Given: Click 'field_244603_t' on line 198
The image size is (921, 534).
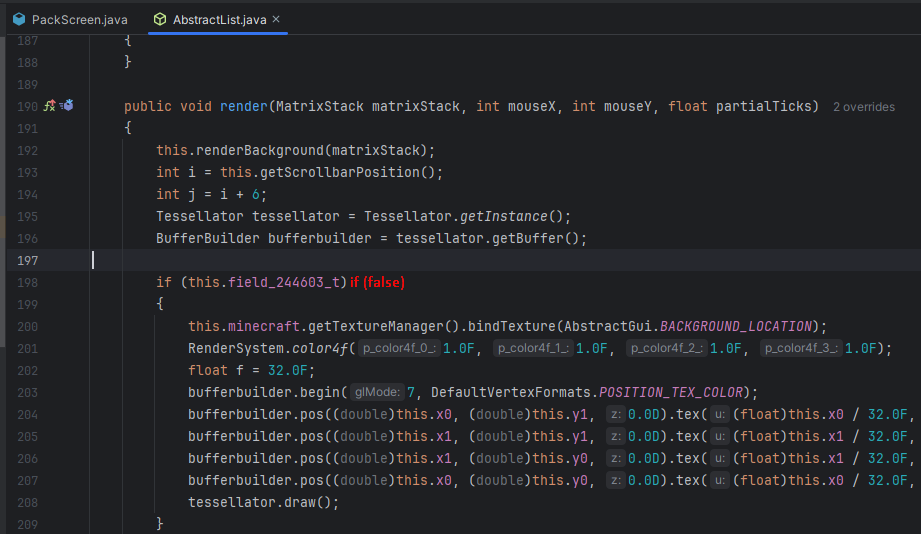Looking at the screenshot, I should coord(284,283).
